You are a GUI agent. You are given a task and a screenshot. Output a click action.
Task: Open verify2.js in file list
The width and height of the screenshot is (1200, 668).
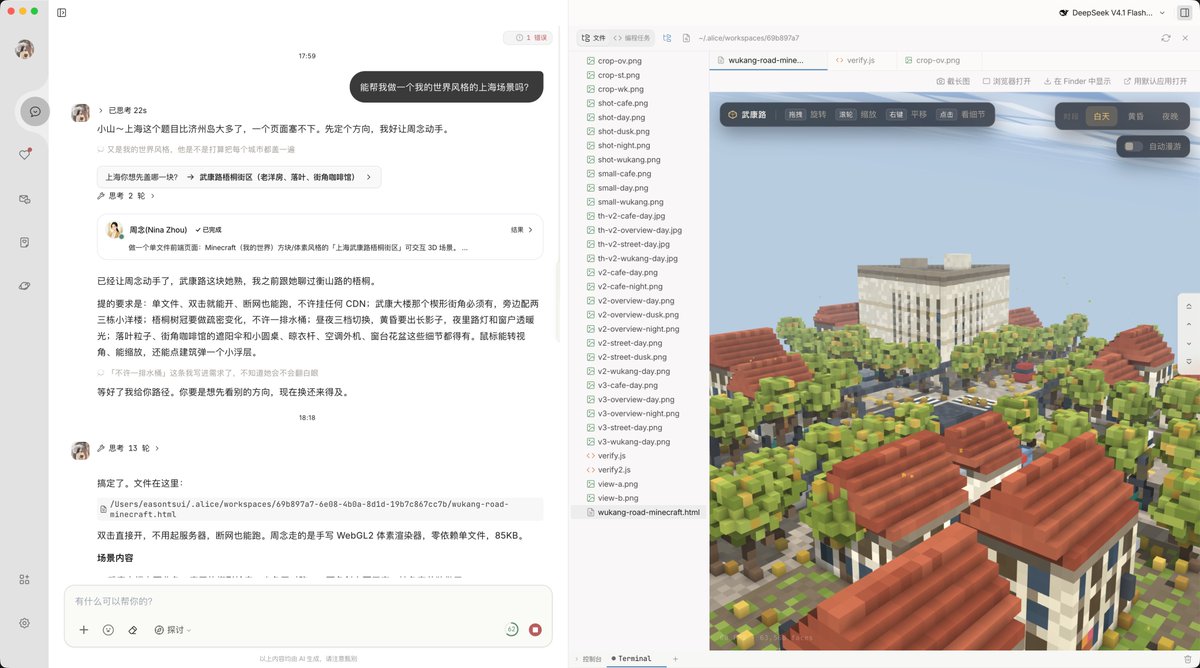pos(615,469)
